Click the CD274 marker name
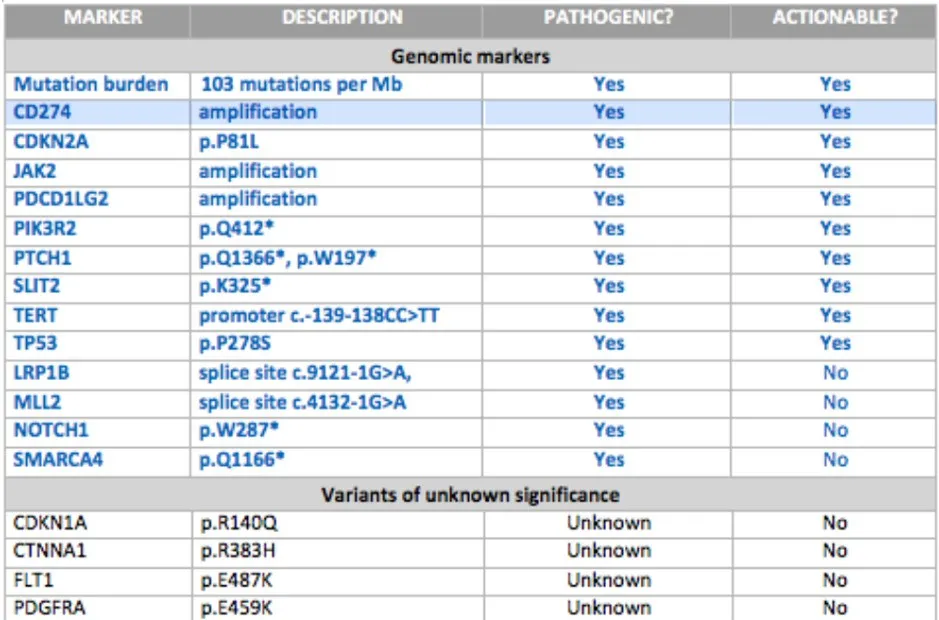This screenshot has height=620, width=939. click(x=42, y=112)
